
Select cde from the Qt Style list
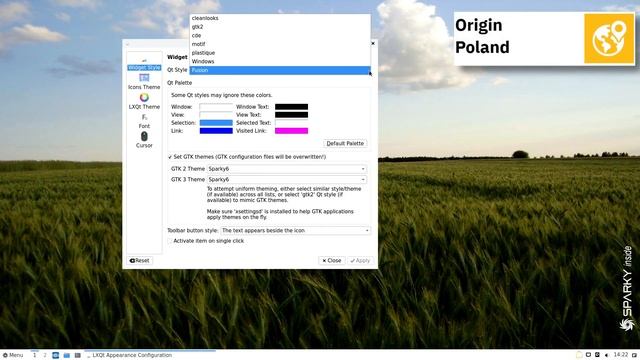[x=280, y=35]
